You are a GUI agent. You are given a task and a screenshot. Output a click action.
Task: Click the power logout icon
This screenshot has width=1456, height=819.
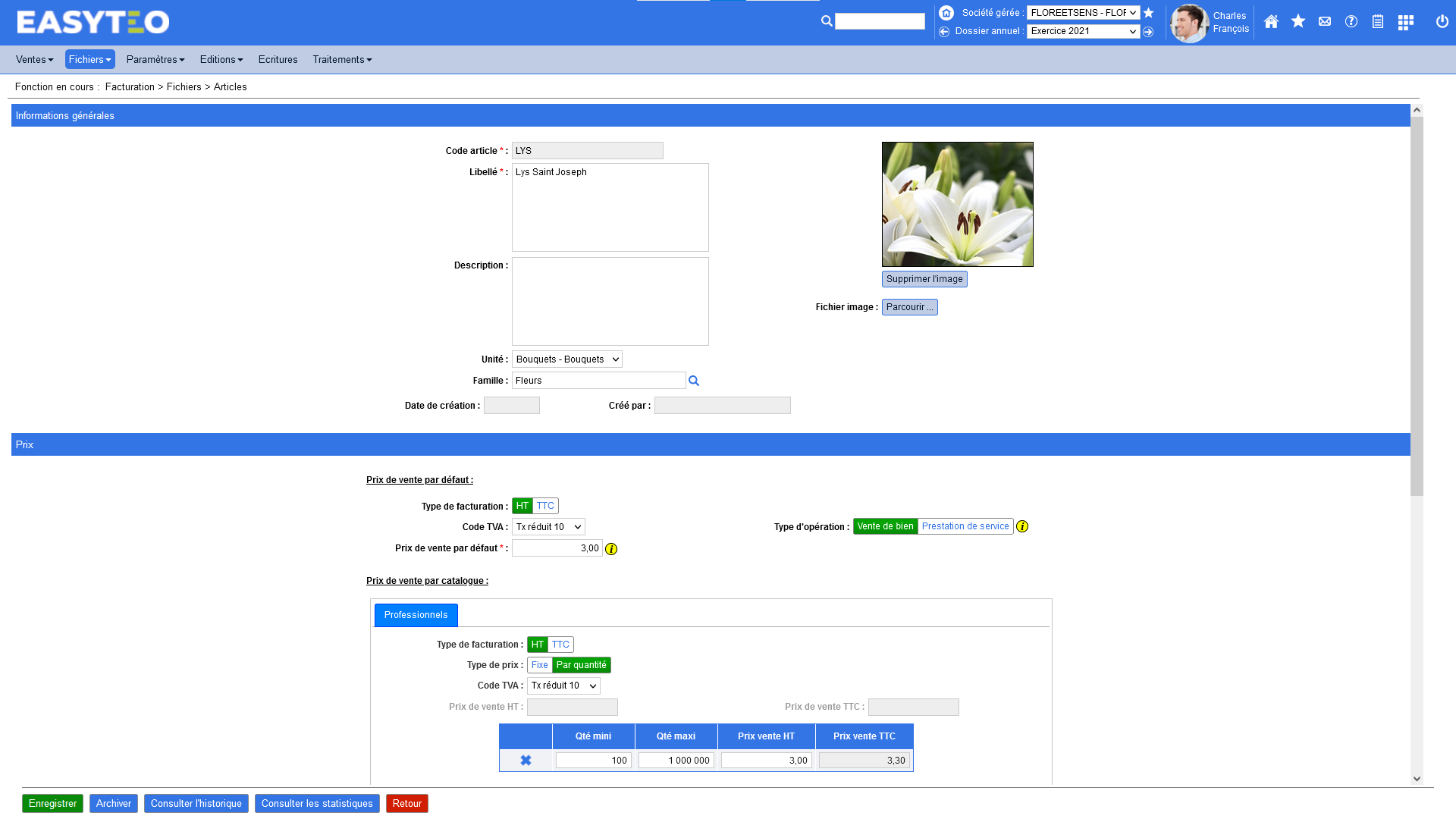point(1442,22)
